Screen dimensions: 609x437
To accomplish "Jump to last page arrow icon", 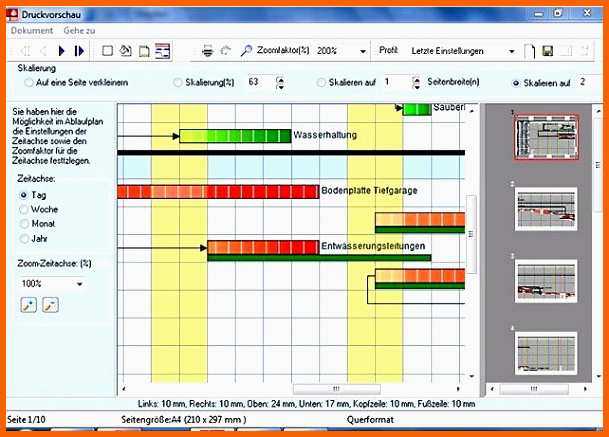I will coord(79,51).
